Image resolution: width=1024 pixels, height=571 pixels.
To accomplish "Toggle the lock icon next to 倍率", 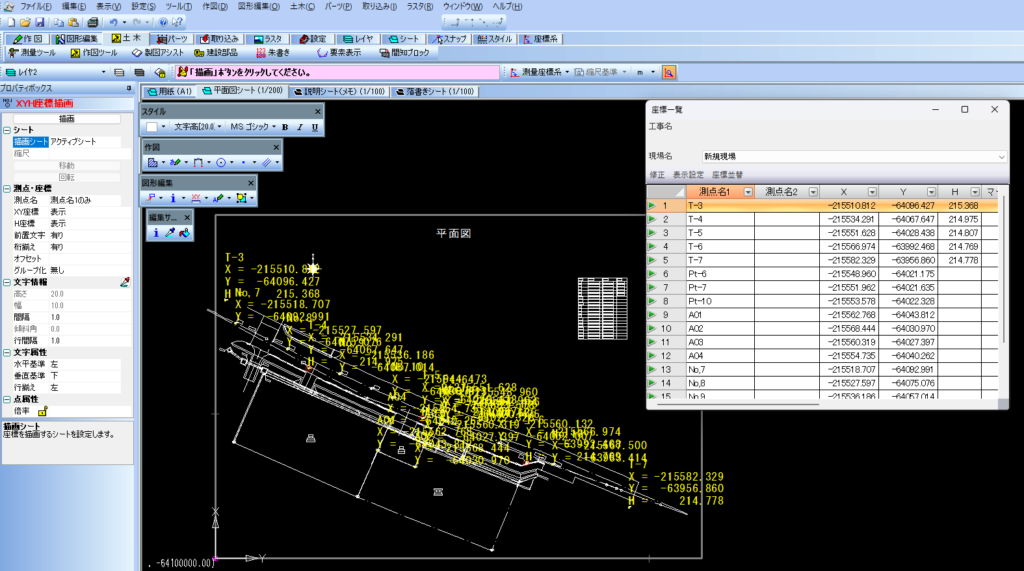I will click(42, 410).
